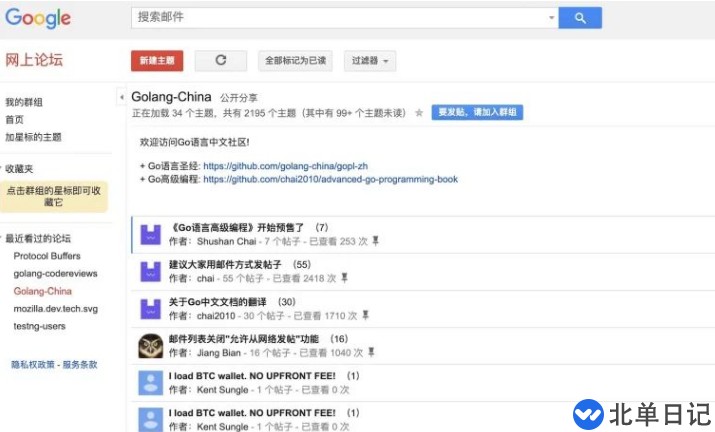Open Protocol Buffers forum
The height and width of the screenshot is (432, 715).
click(47, 256)
